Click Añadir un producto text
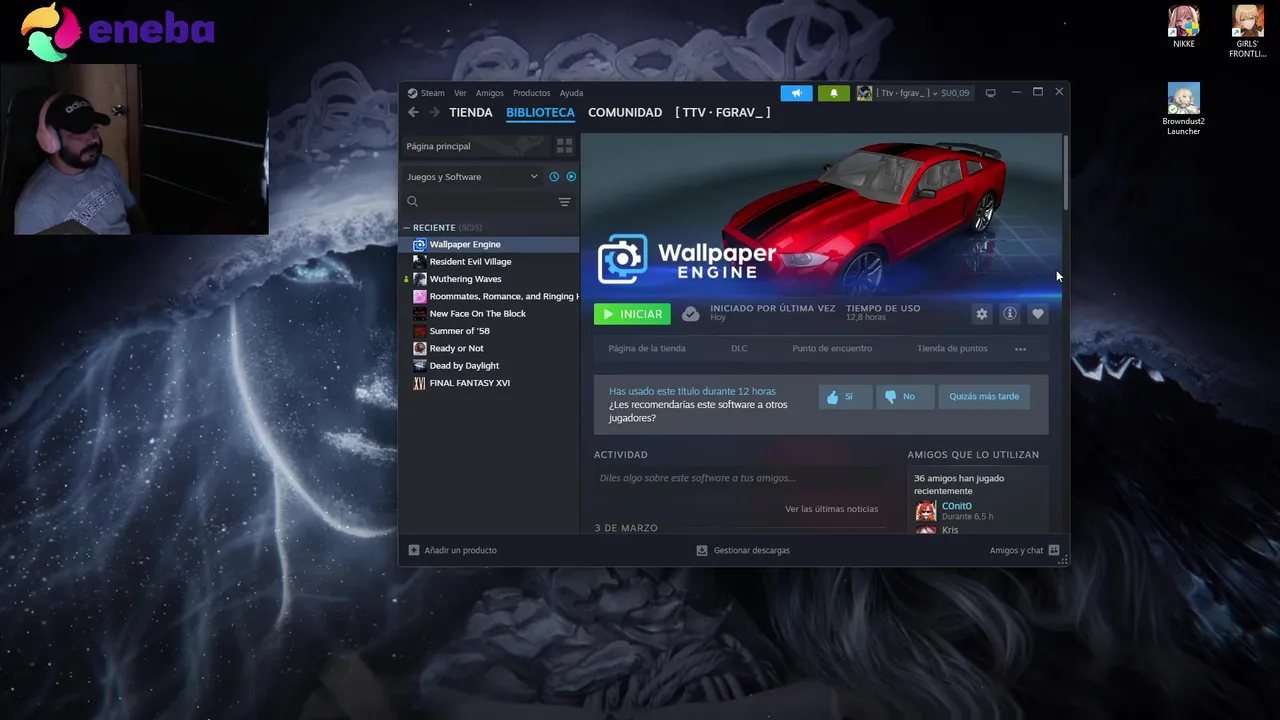 460,550
